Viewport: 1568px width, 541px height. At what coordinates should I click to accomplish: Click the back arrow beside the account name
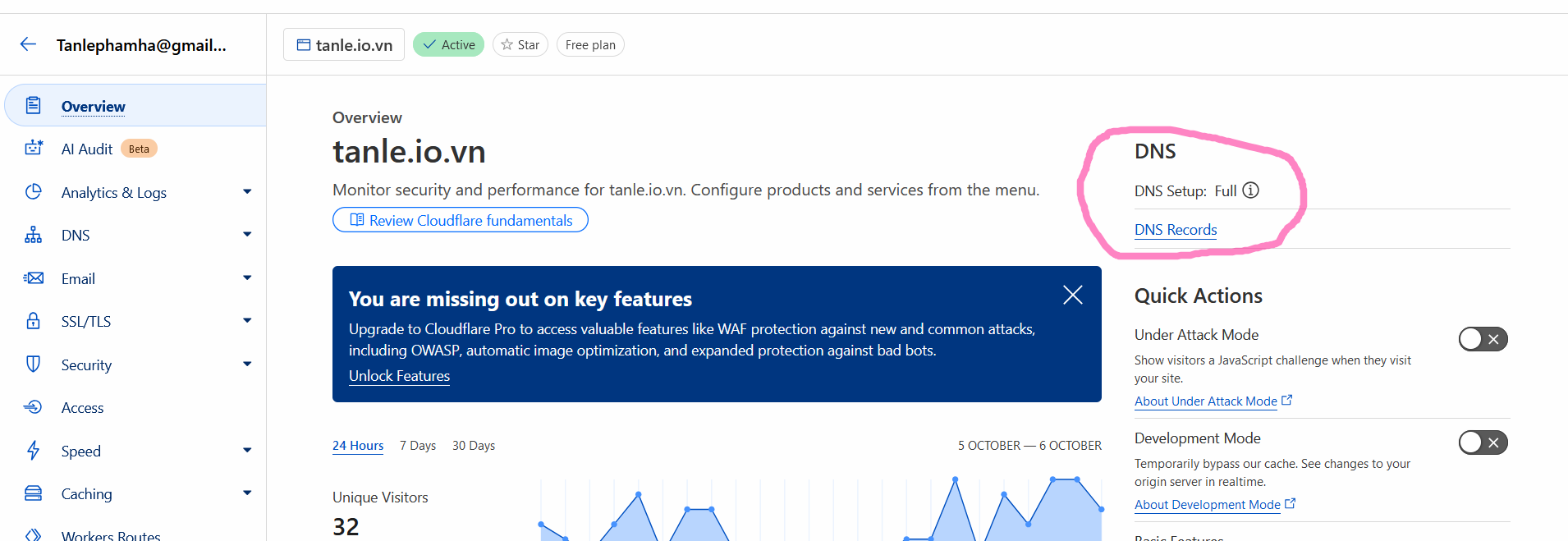[29, 44]
